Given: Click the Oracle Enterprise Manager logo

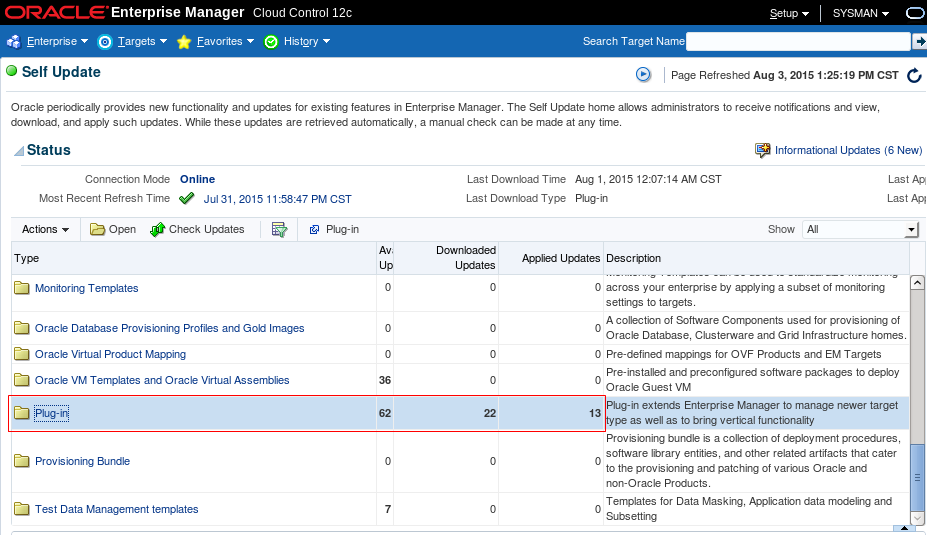Looking at the screenshot, I should (124, 12).
